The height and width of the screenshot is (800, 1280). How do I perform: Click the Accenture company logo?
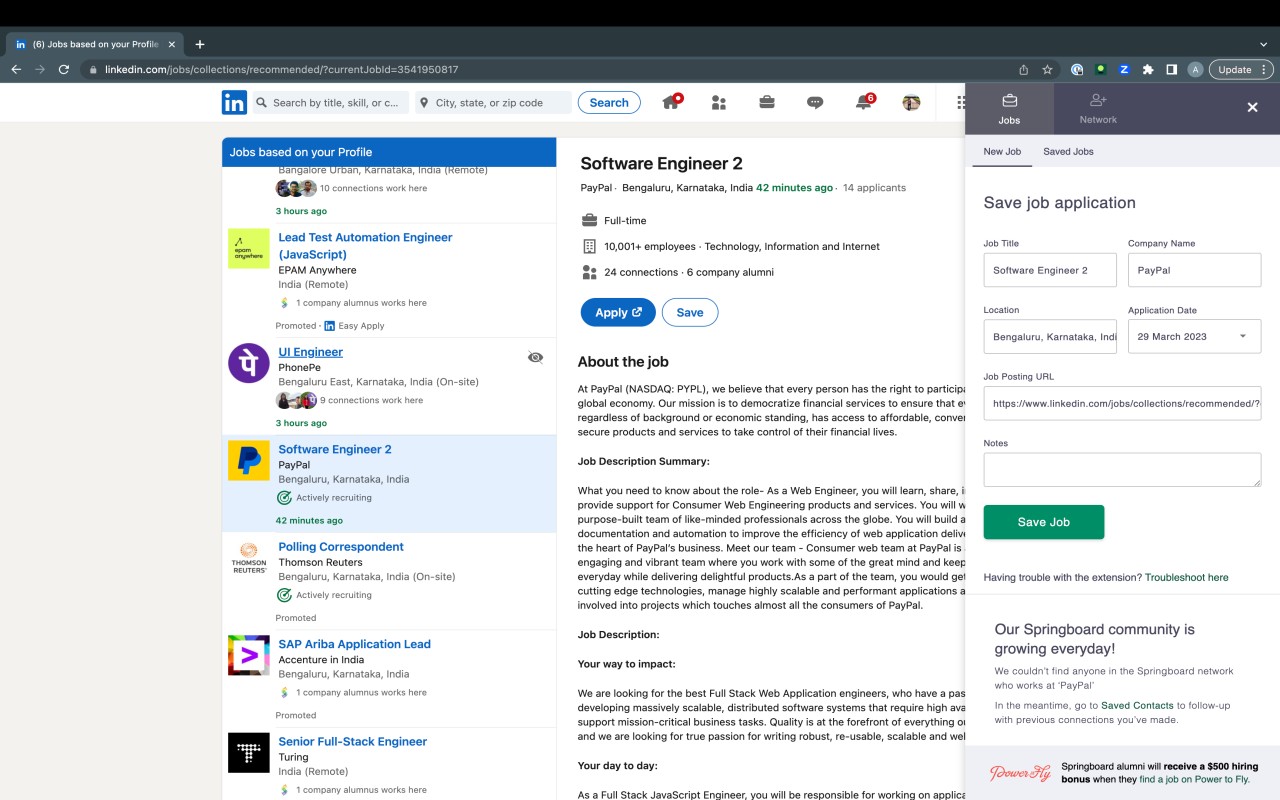249,655
